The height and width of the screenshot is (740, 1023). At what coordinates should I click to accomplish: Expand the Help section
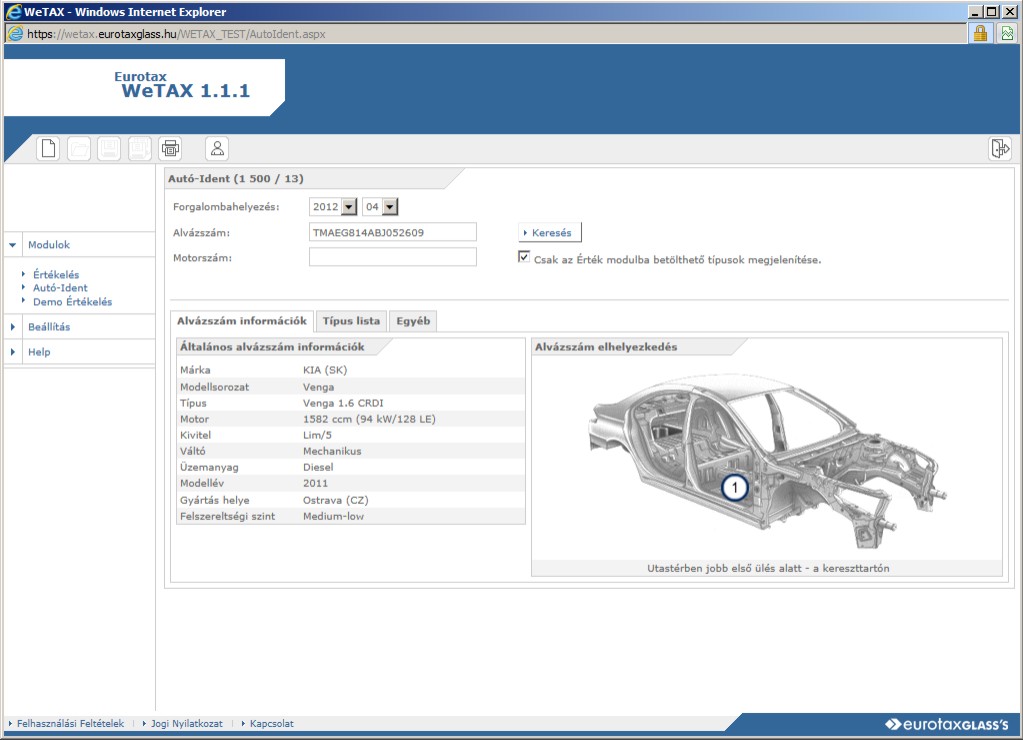pyautogui.click(x=13, y=352)
